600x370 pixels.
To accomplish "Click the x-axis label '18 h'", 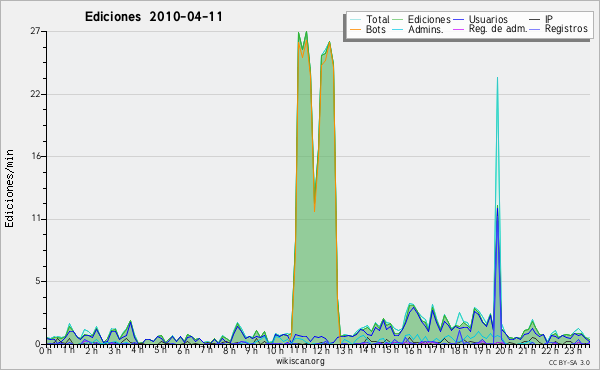I will [x=459, y=350].
